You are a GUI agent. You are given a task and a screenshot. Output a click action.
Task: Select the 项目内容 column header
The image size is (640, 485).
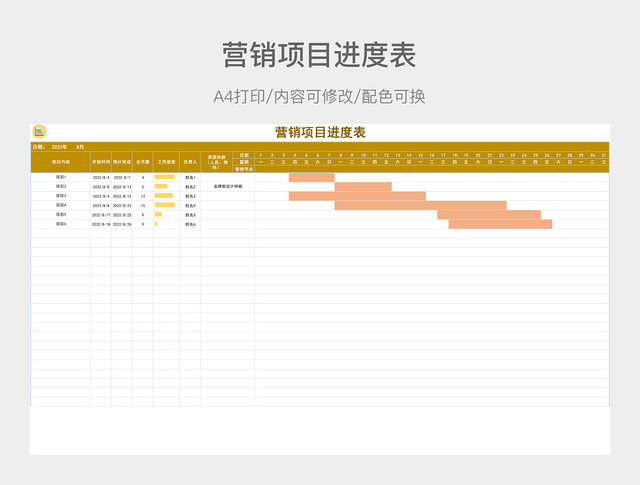60,162
